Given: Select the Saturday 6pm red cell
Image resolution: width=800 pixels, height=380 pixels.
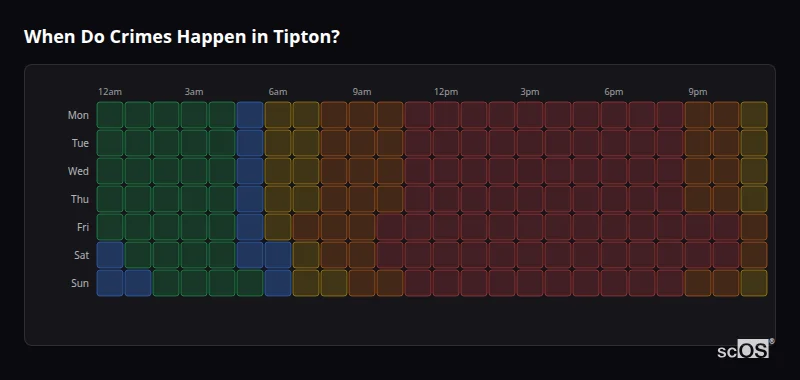Looking at the screenshot, I should [x=614, y=255].
